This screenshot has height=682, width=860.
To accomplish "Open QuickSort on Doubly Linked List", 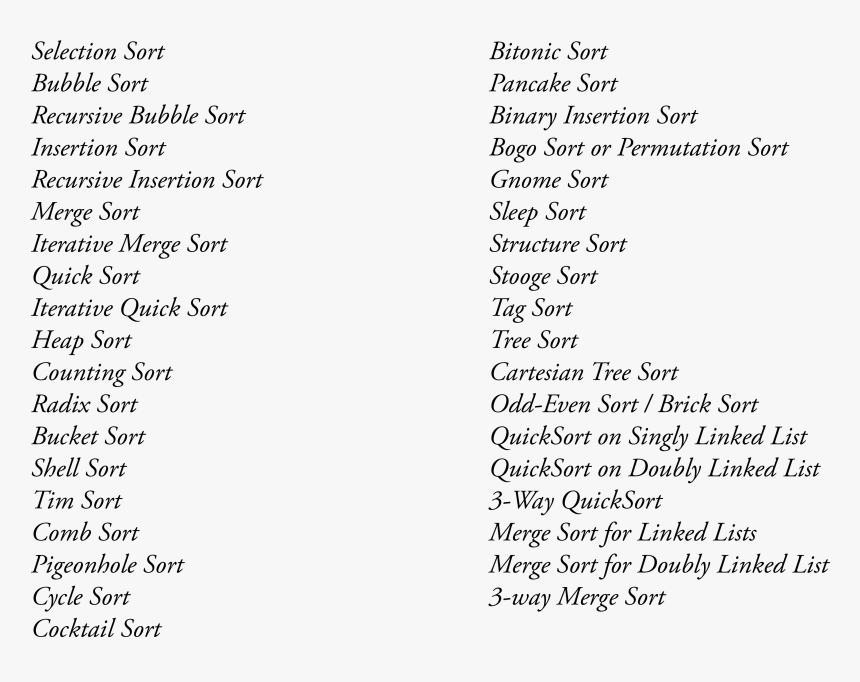I will pos(655,469).
